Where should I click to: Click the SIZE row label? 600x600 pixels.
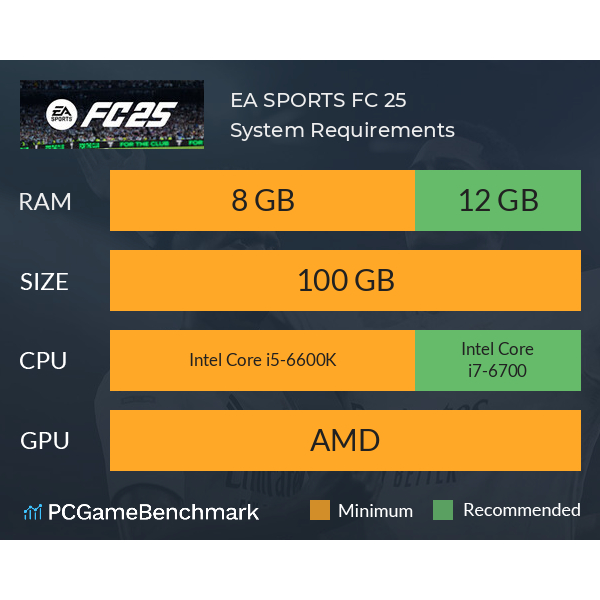coord(45,281)
